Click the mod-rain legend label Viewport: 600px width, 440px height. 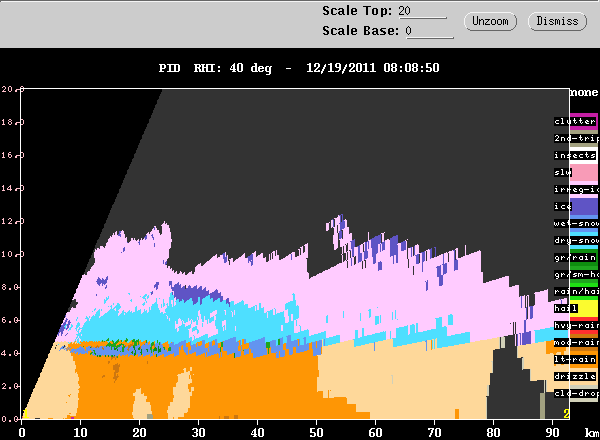[576, 342]
